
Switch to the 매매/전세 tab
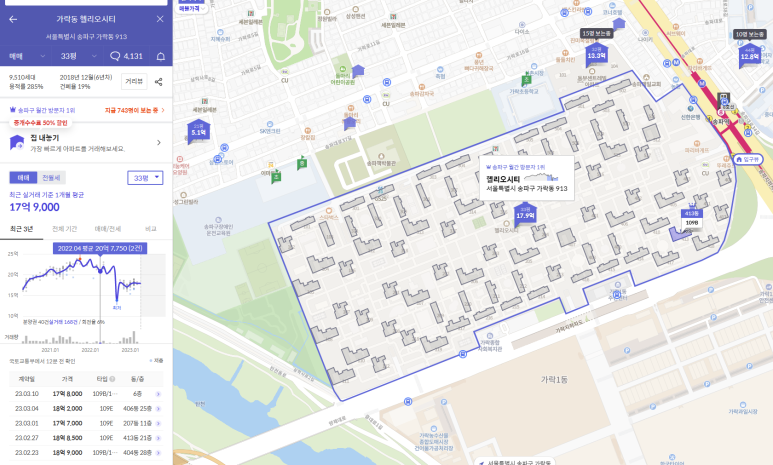click(x=108, y=229)
